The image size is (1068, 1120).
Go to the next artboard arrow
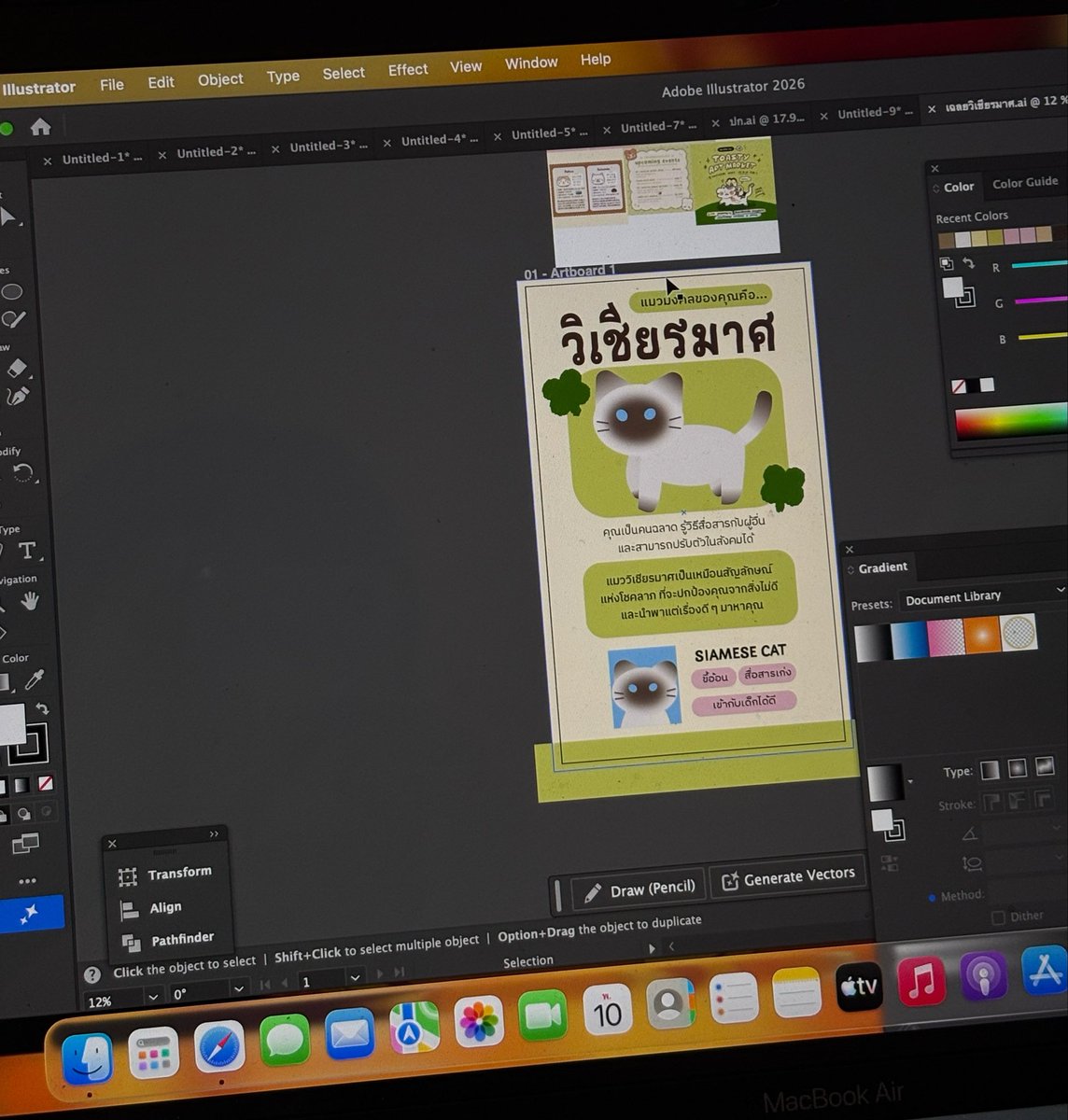[x=379, y=973]
